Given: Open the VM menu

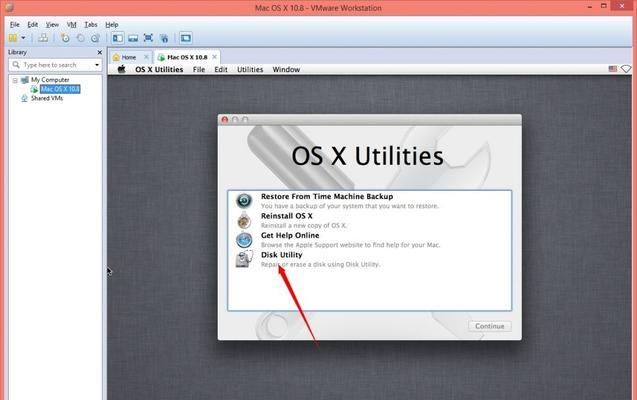Looking at the screenshot, I should tap(72, 24).
